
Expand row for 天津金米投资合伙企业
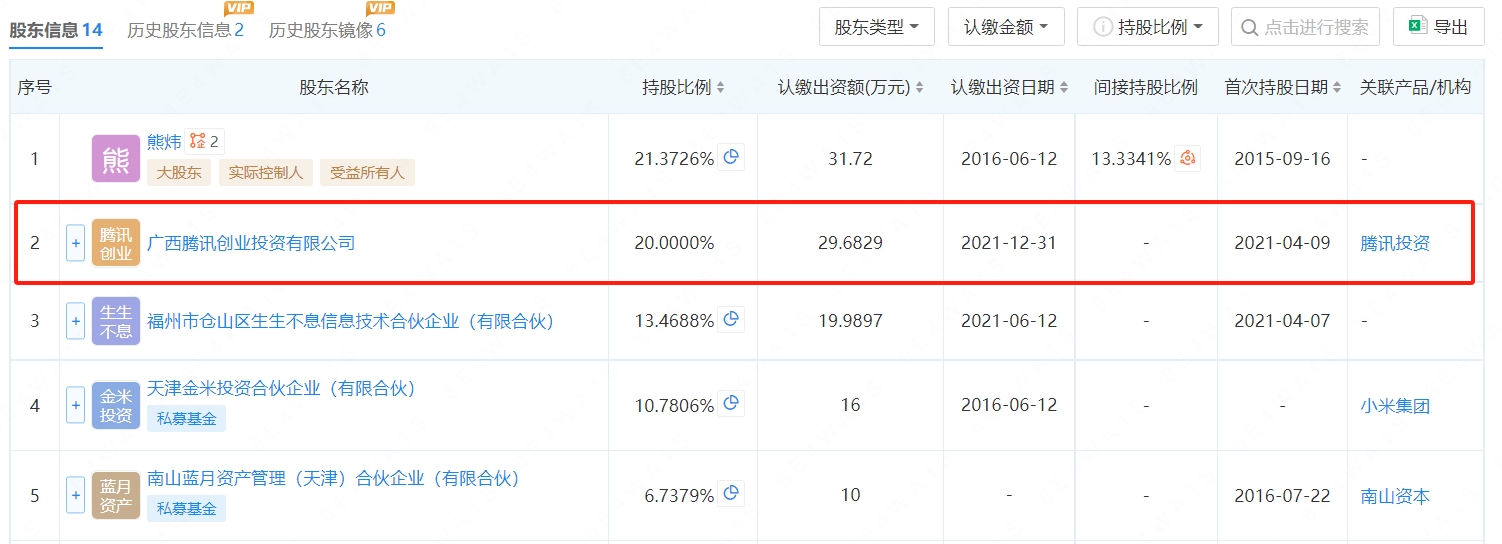pos(75,405)
